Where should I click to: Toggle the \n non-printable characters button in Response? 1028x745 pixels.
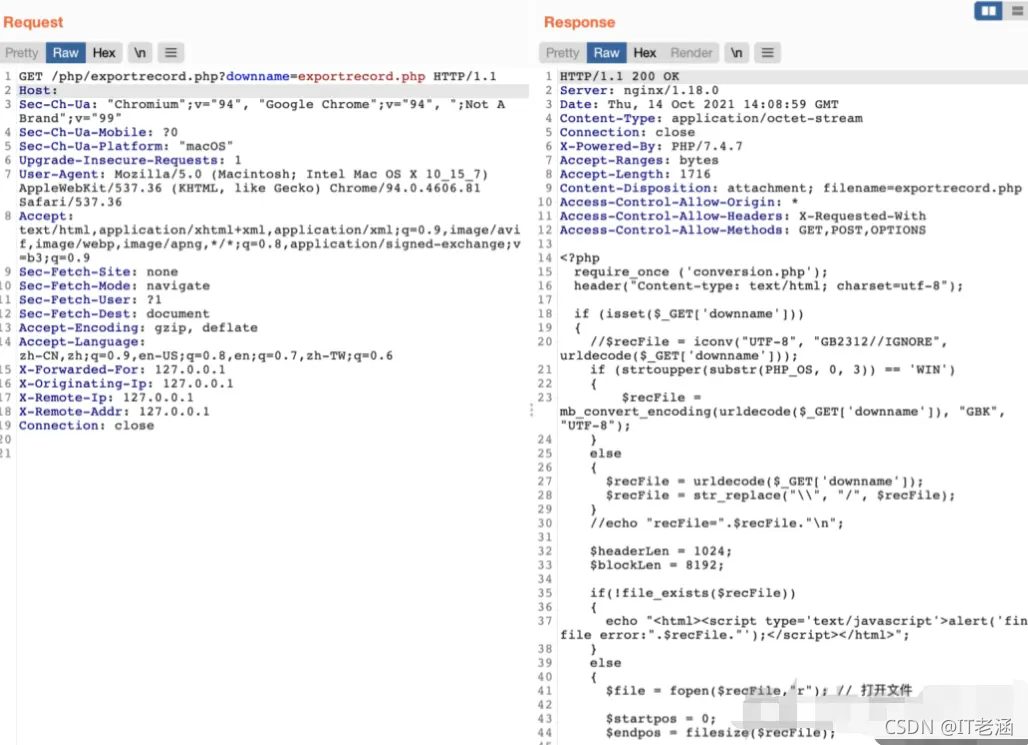[736, 52]
